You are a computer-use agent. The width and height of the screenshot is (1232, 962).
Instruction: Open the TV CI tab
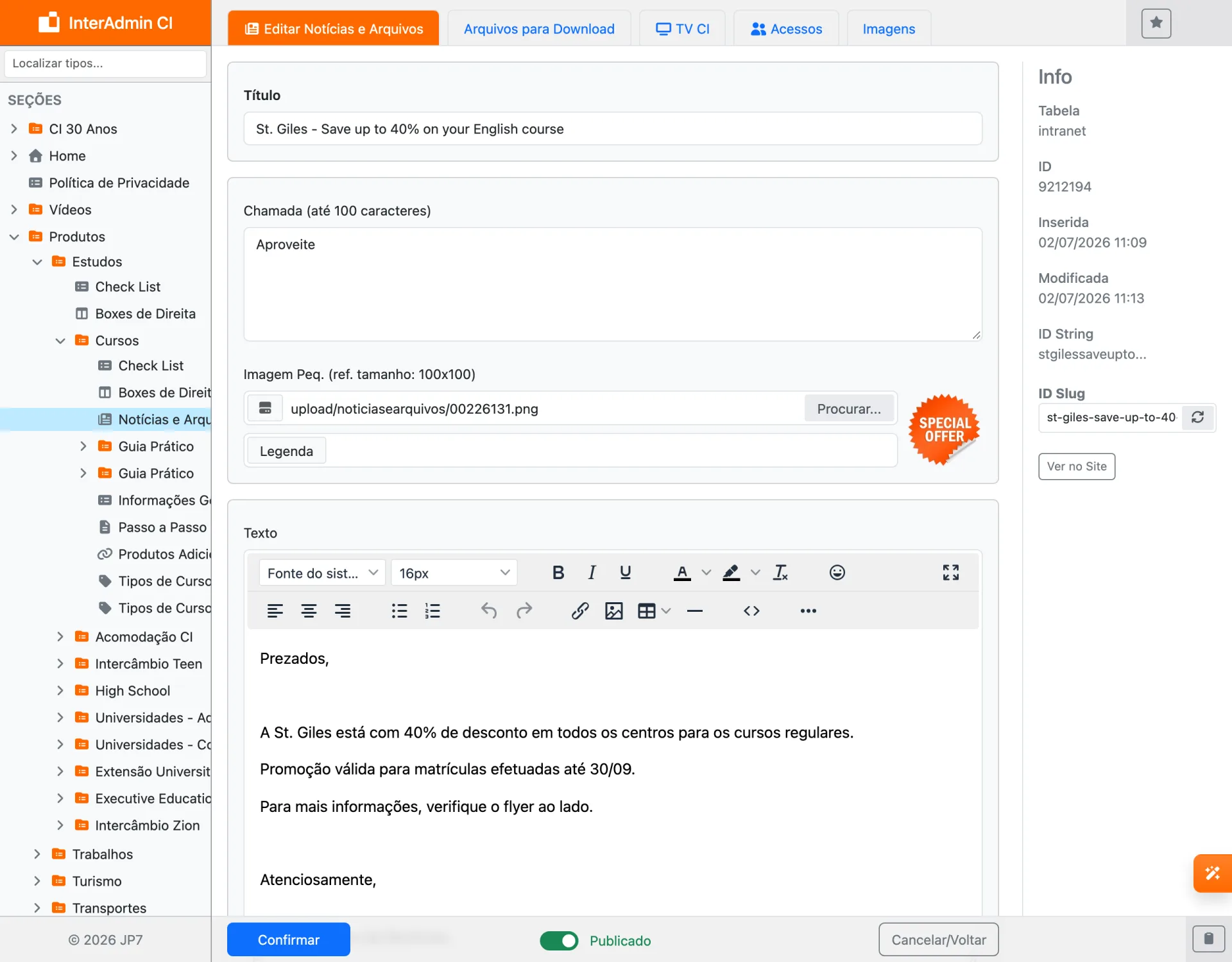(682, 29)
